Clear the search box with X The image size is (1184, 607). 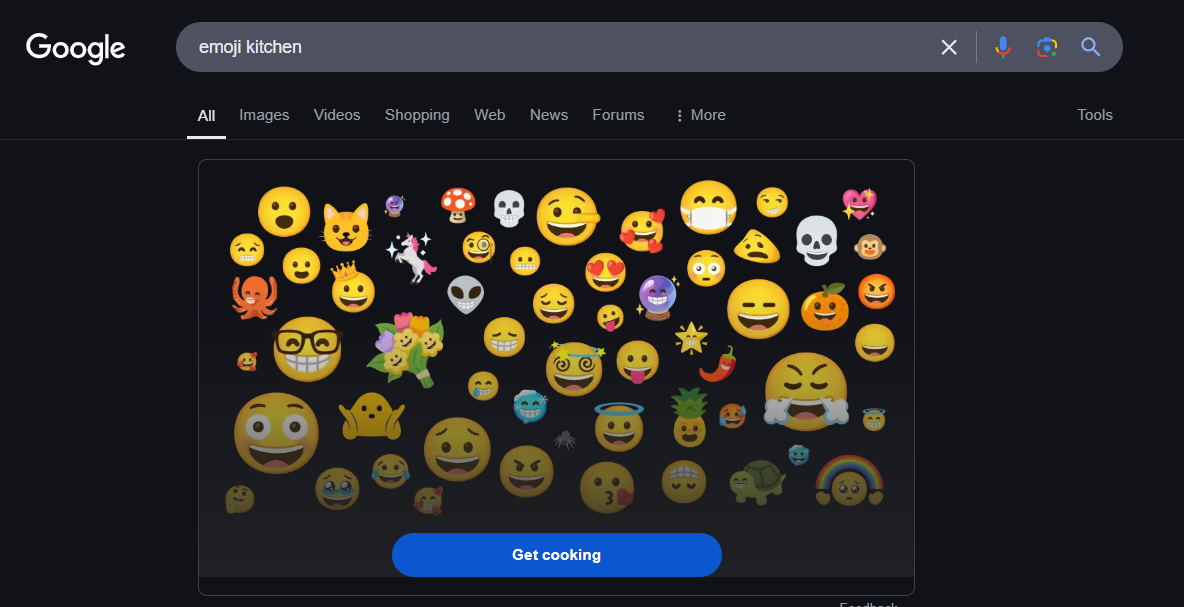[x=949, y=48]
